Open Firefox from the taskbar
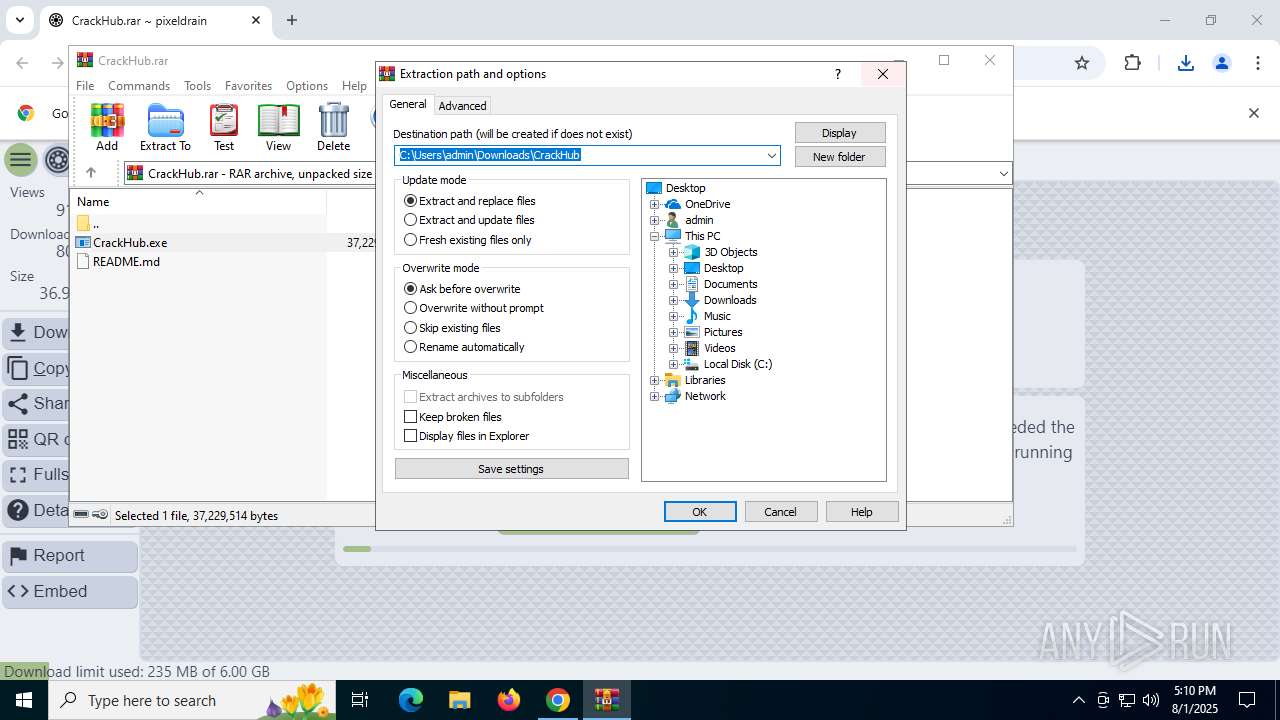The height and width of the screenshot is (720, 1280). click(509, 700)
